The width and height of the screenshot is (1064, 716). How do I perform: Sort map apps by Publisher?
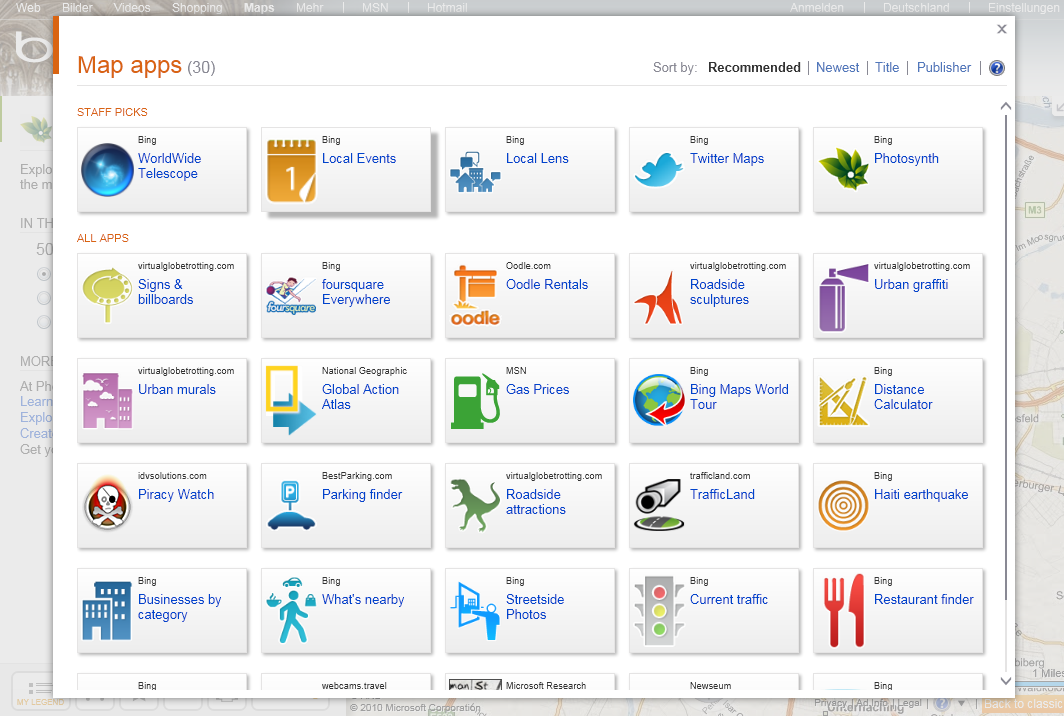pos(943,68)
